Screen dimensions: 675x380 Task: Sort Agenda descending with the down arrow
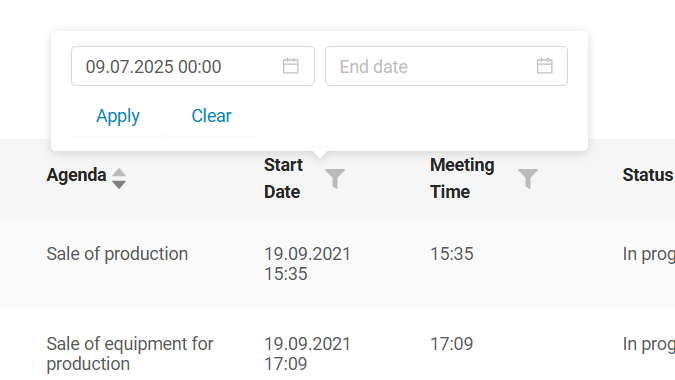(x=119, y=185)
